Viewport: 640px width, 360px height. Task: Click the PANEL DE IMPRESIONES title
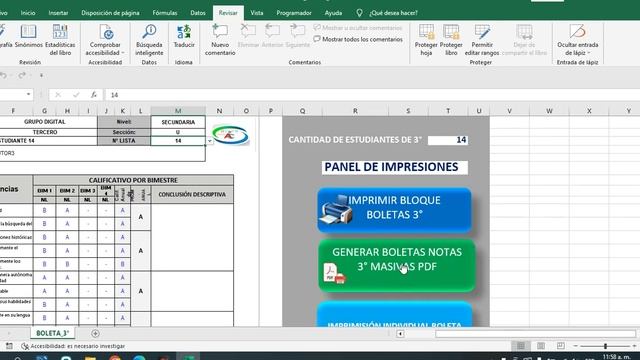394,167
